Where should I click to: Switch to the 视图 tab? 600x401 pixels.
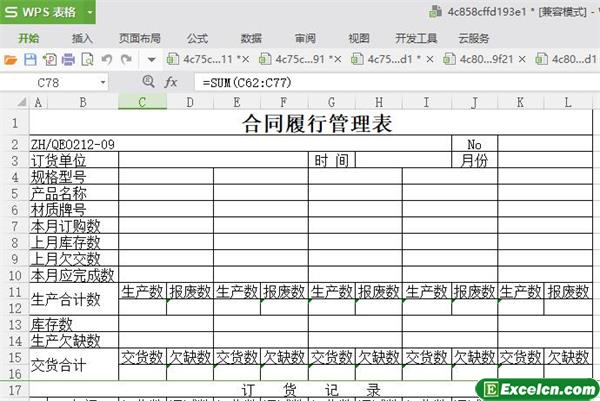click(359, 38)
